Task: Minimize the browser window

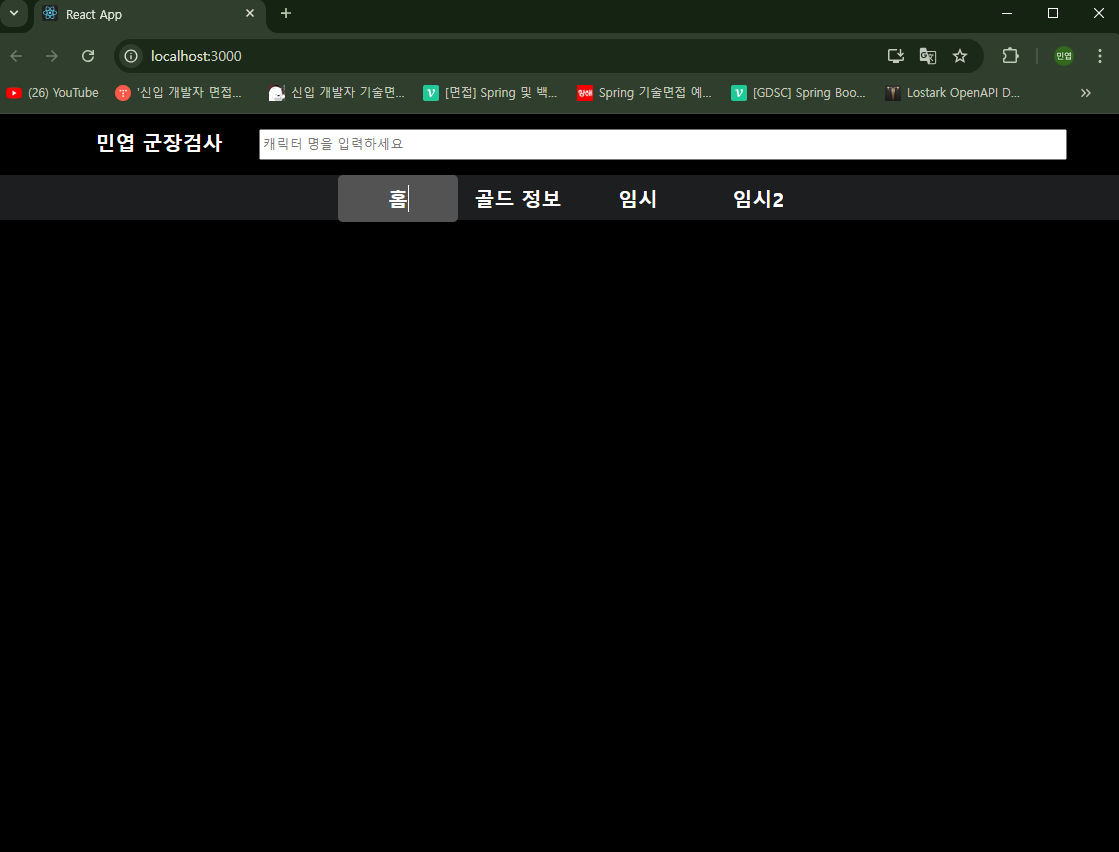Action: [x=1007, y=14]
